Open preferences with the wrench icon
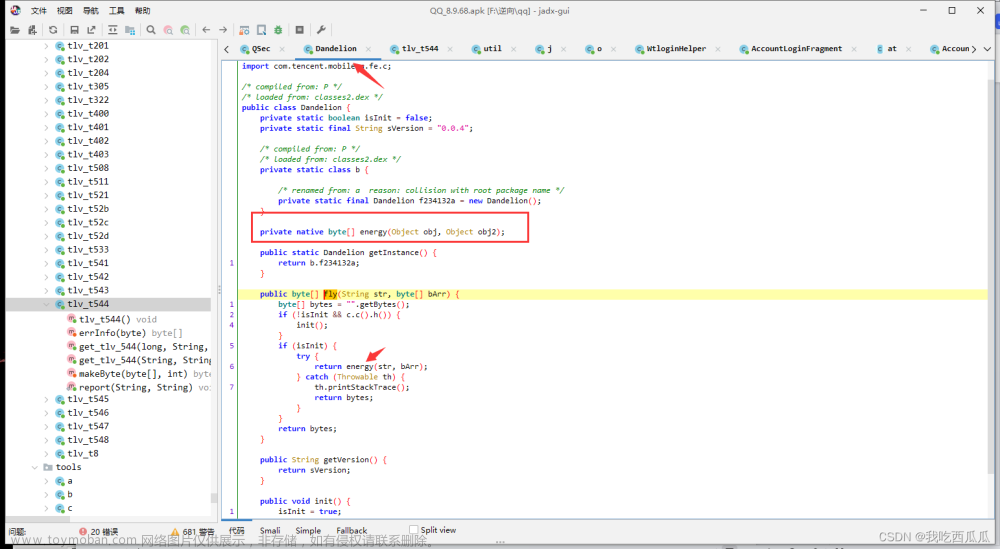Screen dimensions: 1000x549 click(x=321, y=30)
